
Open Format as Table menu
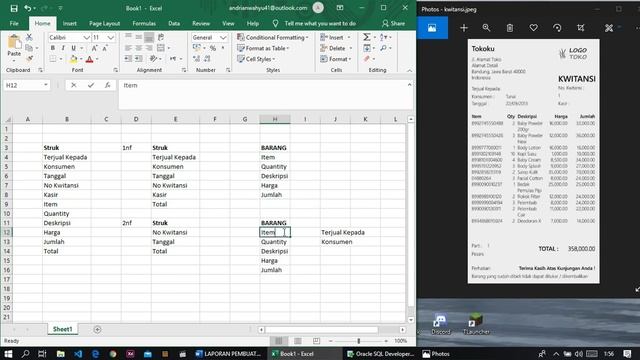pyautogui.click(x=263, y=48)
